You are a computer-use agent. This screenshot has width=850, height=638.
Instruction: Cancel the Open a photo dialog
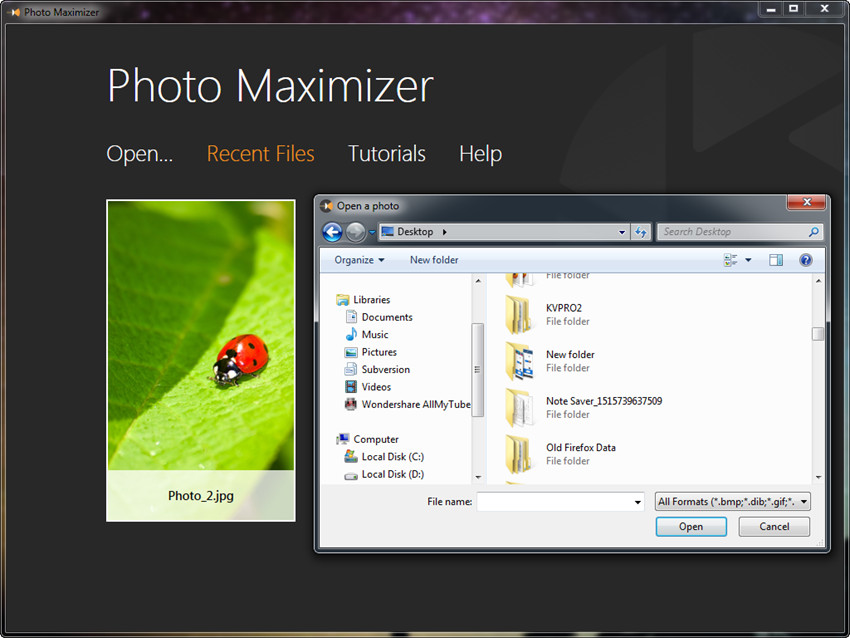774,526
